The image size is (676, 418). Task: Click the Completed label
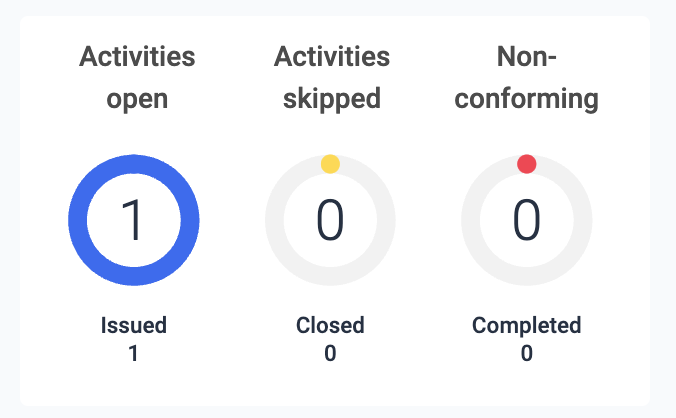(526, 325)
